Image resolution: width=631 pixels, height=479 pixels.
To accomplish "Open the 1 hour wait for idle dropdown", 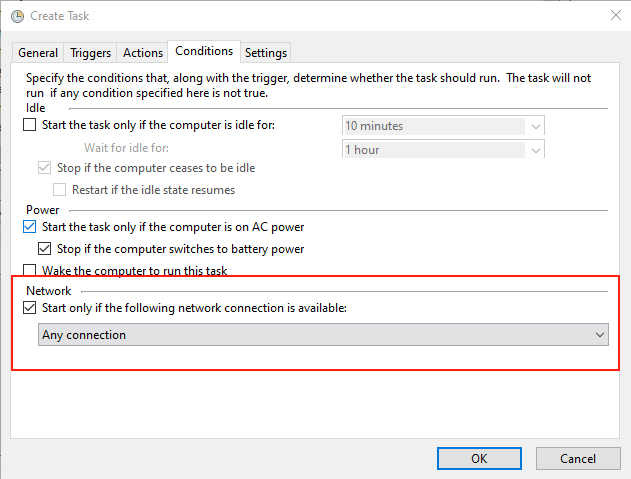I will [536, 150].
